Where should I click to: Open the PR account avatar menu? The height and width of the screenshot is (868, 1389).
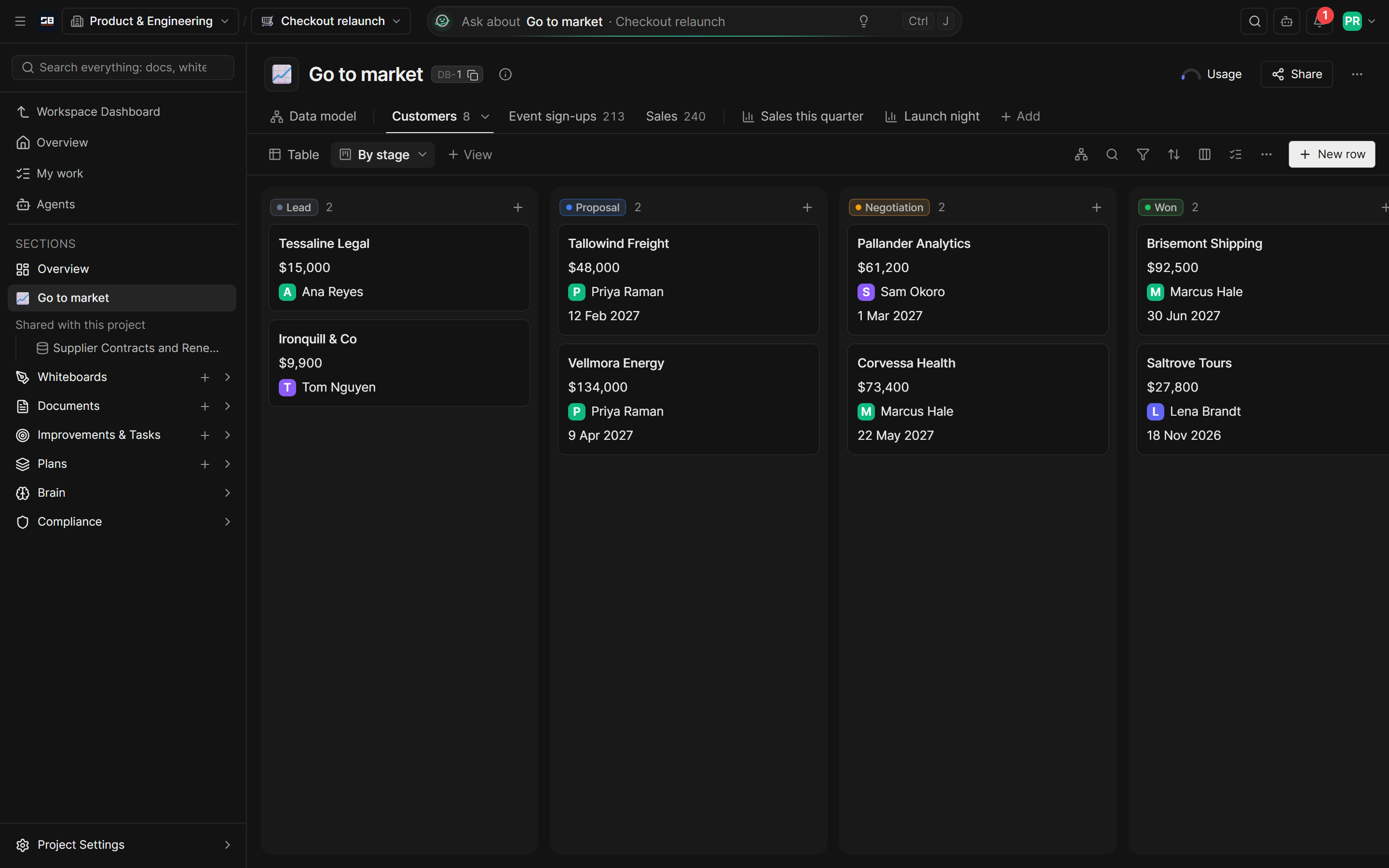1359,21
